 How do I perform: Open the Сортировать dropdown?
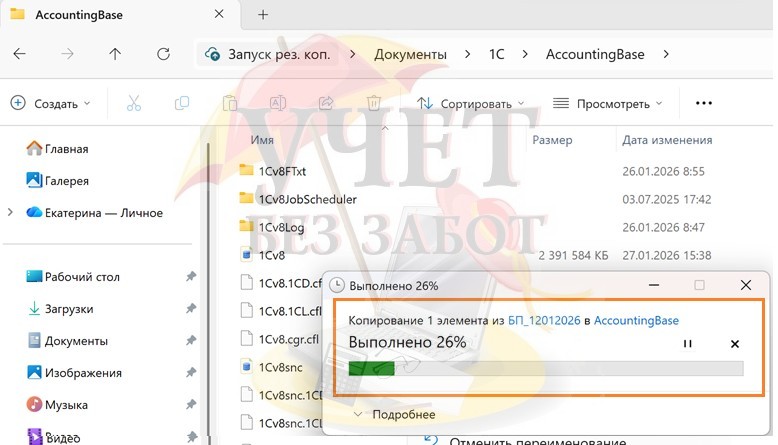tap(470, 104)
